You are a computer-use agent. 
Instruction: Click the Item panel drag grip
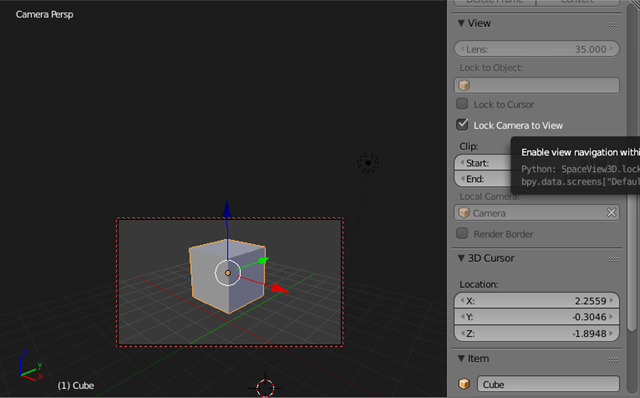coord(613,360)
